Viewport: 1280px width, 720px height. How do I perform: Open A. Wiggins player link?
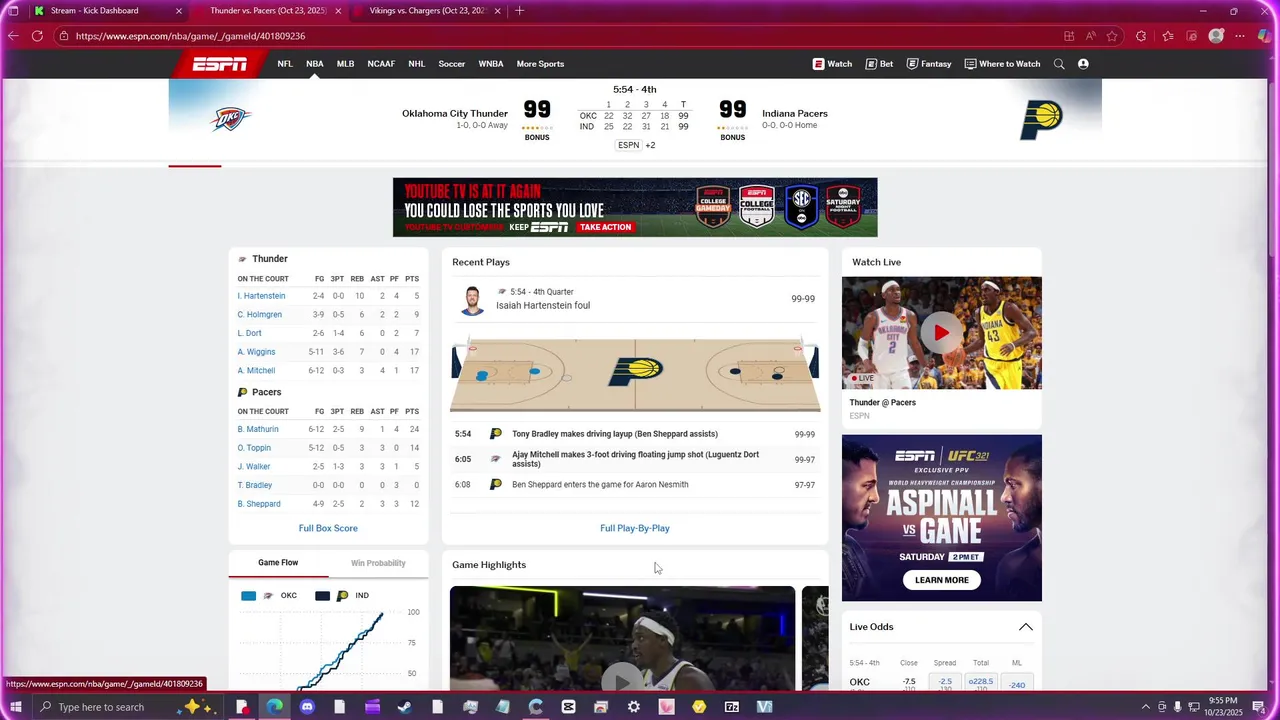click(256, 352)
